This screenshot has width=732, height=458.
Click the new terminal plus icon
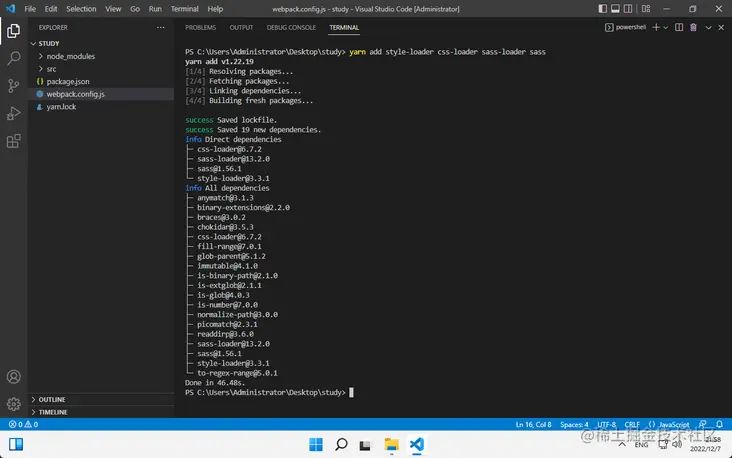tap(656, 28)
